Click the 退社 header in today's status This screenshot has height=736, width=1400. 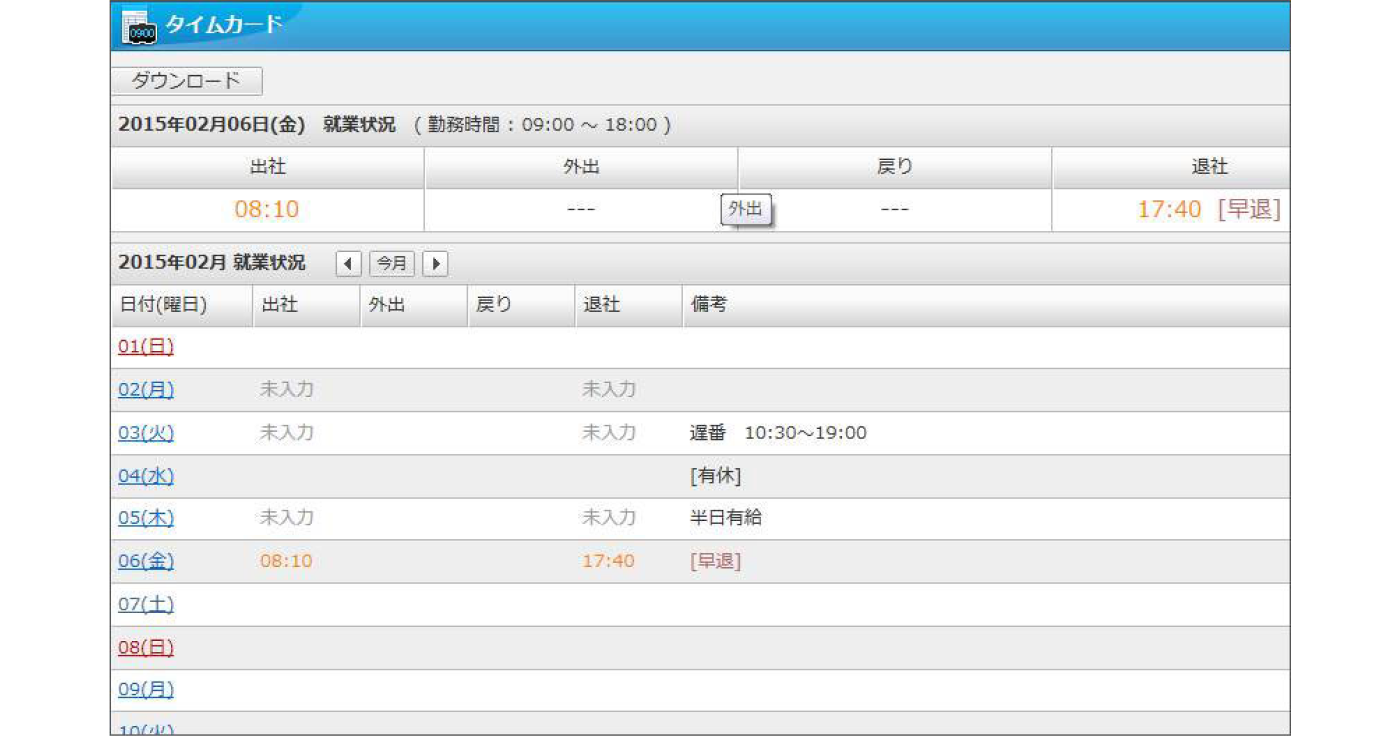(1171, 168)
